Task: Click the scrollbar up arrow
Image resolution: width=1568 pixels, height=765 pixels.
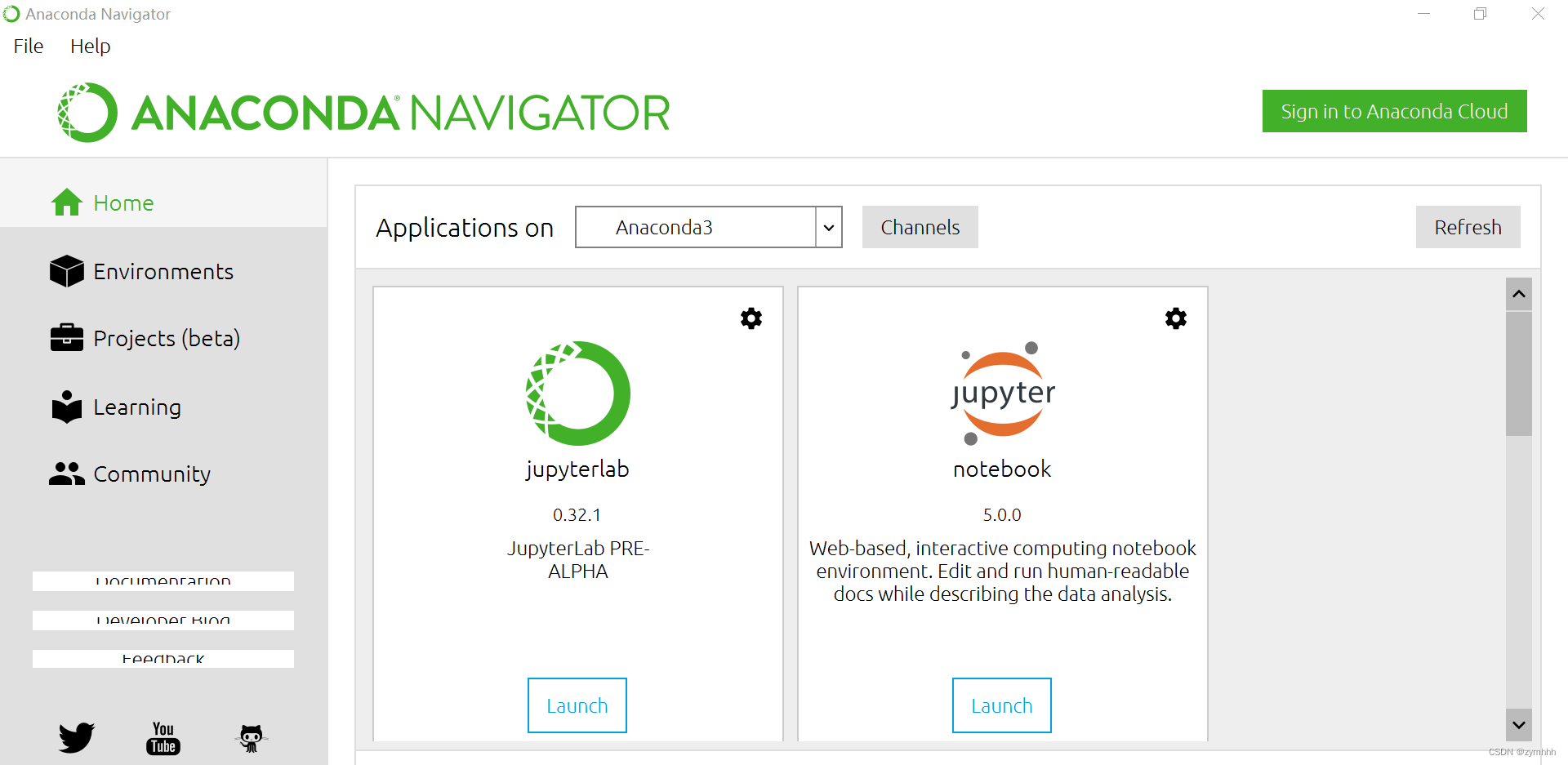Action: 1519,294
